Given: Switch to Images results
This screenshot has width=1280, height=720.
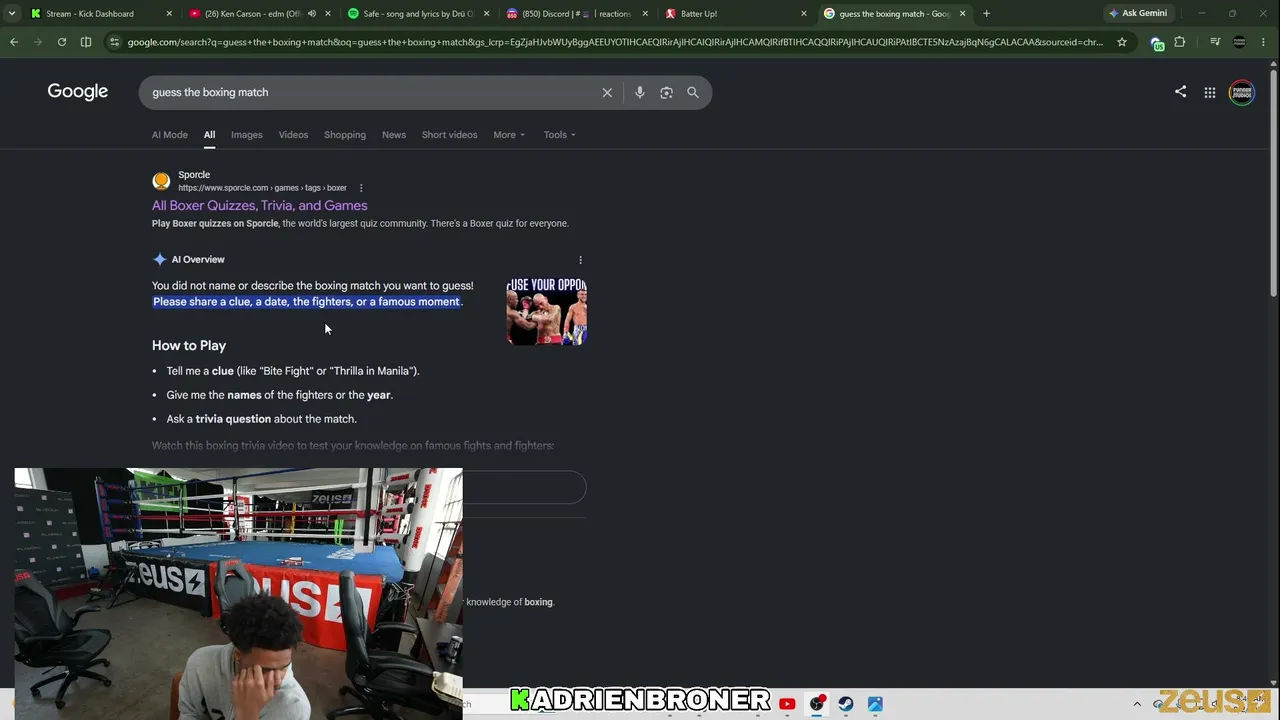Looking at the screenshot, I should pyautogui.click(x=247, y=135).
